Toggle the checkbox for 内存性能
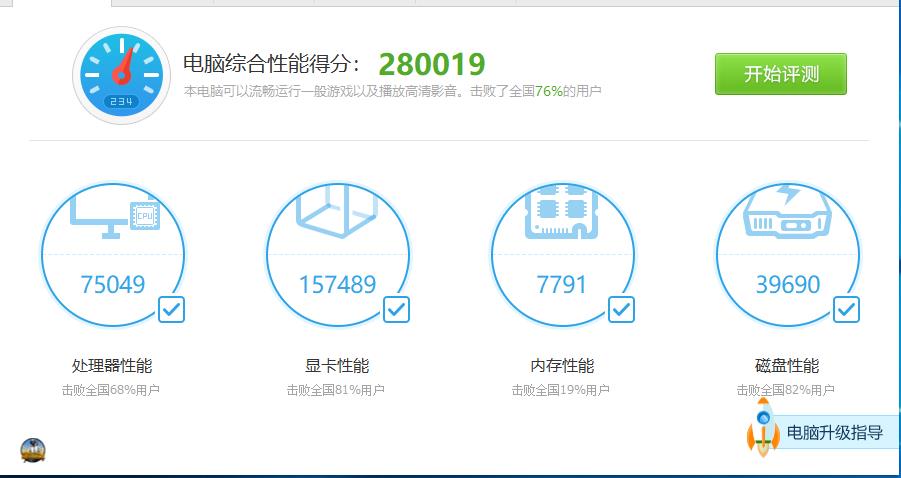The image size is (901, 478). point(621,309)
